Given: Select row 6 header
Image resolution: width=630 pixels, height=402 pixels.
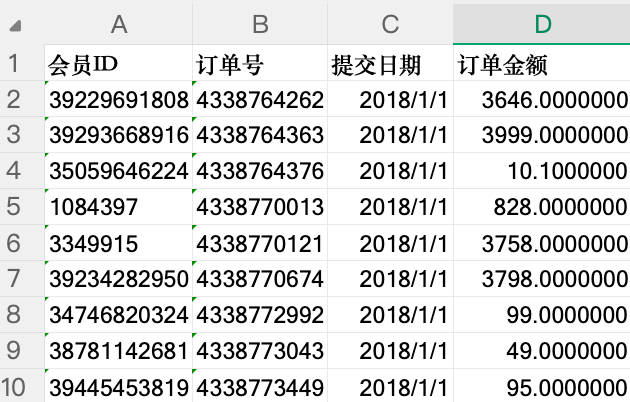Looking at the screenshot, I should tap(22, 243).
